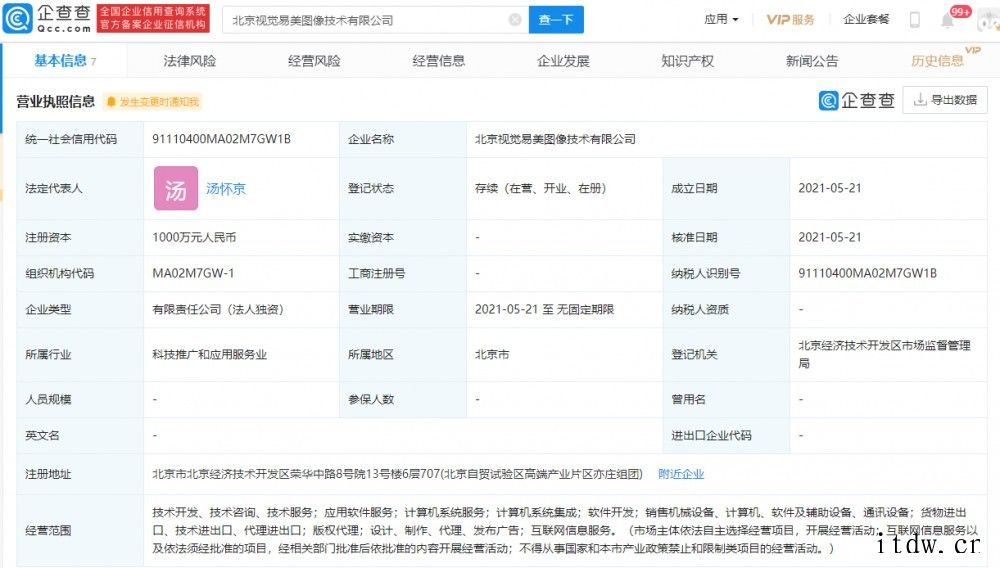Screen dimensions: 1000x568
Task: Click the Qcc.com logo icon
Action: point(17,18)
